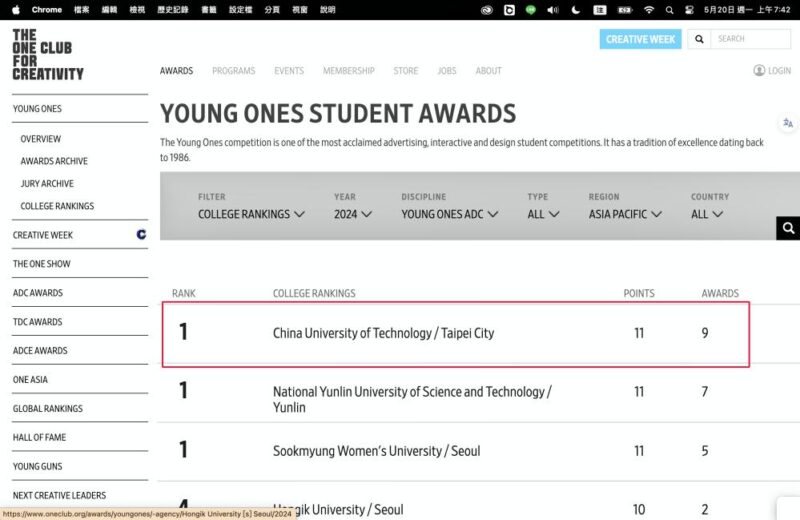Expand the College Rankings filter dropdown
800x520 pixels.
251,214
